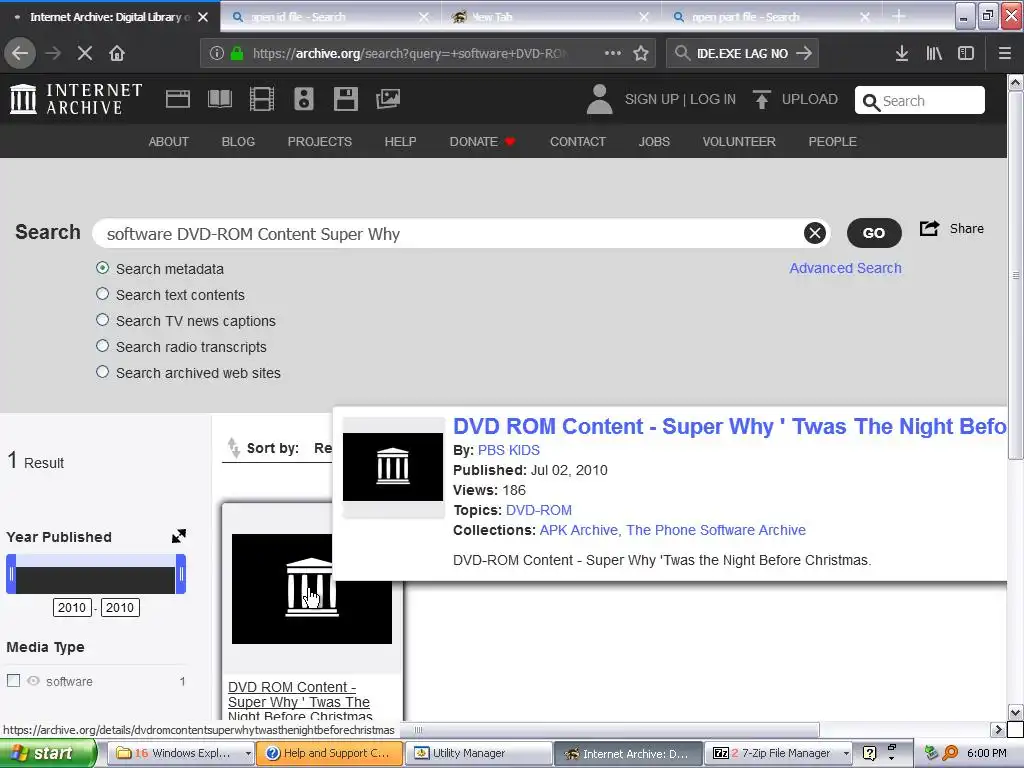Screen dimensions: 1024x768
Task: Open the DONATE menu item
Action: pyautogui.click(x=482, y=142)
